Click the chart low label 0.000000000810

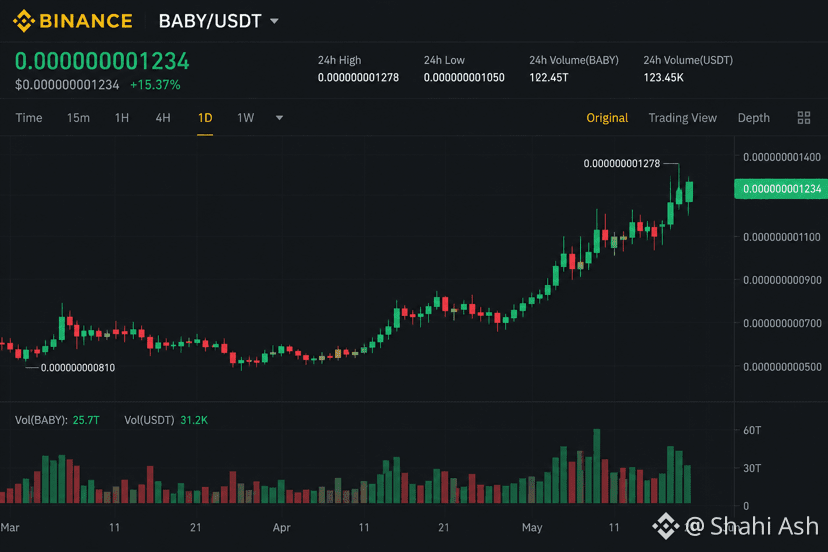click(x=78, y=368)
